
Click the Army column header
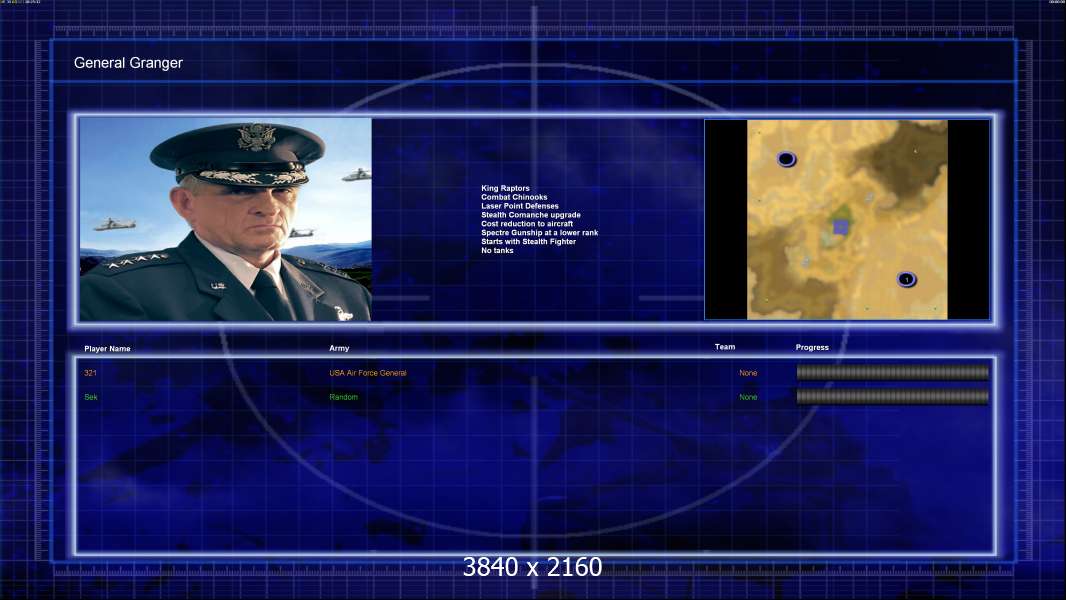click(339, 348)
